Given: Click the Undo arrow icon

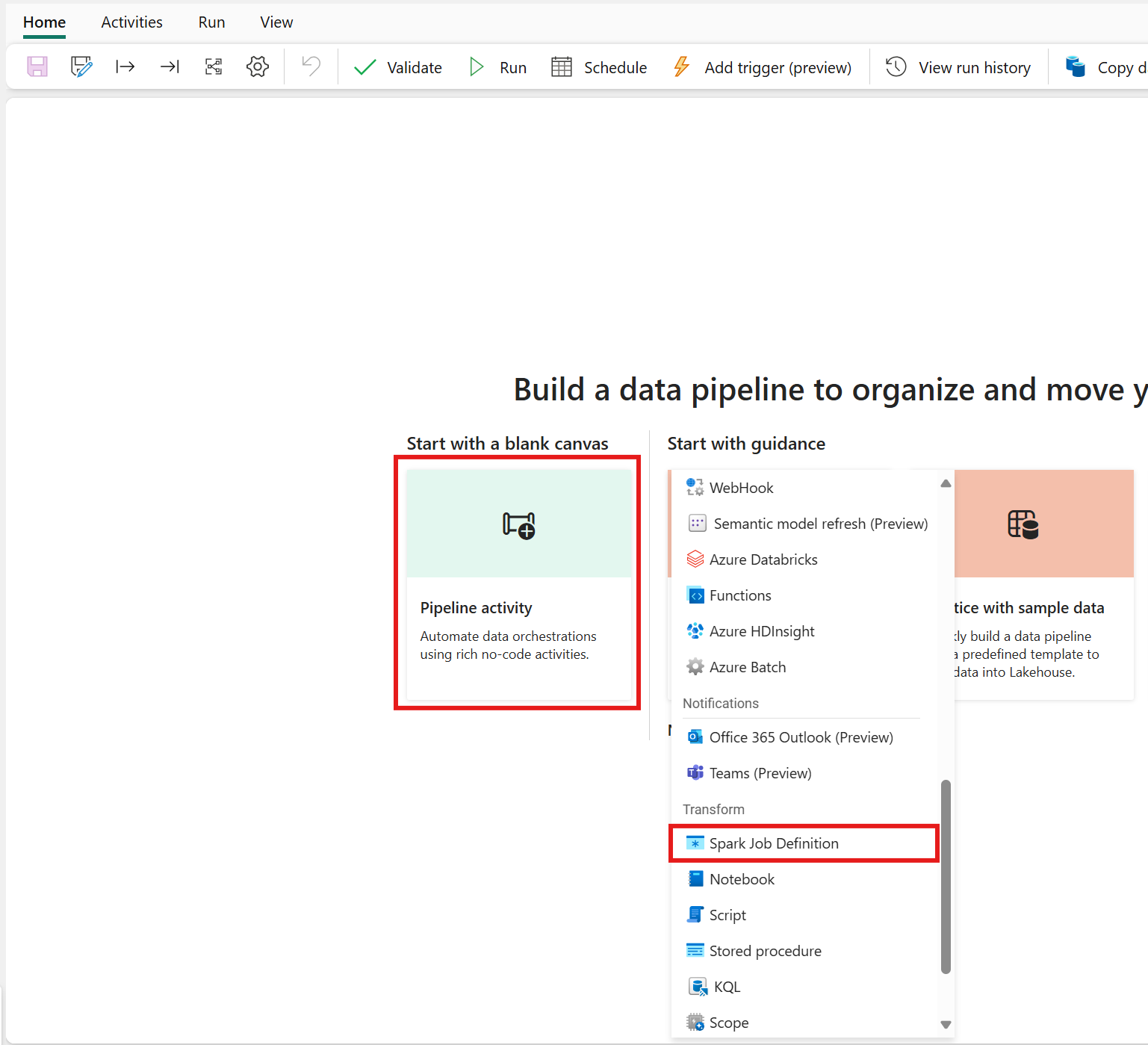Looking at the screenshot, I should [311, 66].
